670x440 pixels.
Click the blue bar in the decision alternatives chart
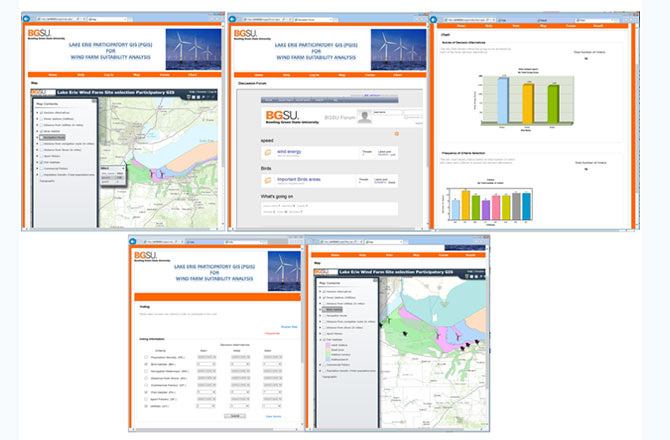(503, 100)
